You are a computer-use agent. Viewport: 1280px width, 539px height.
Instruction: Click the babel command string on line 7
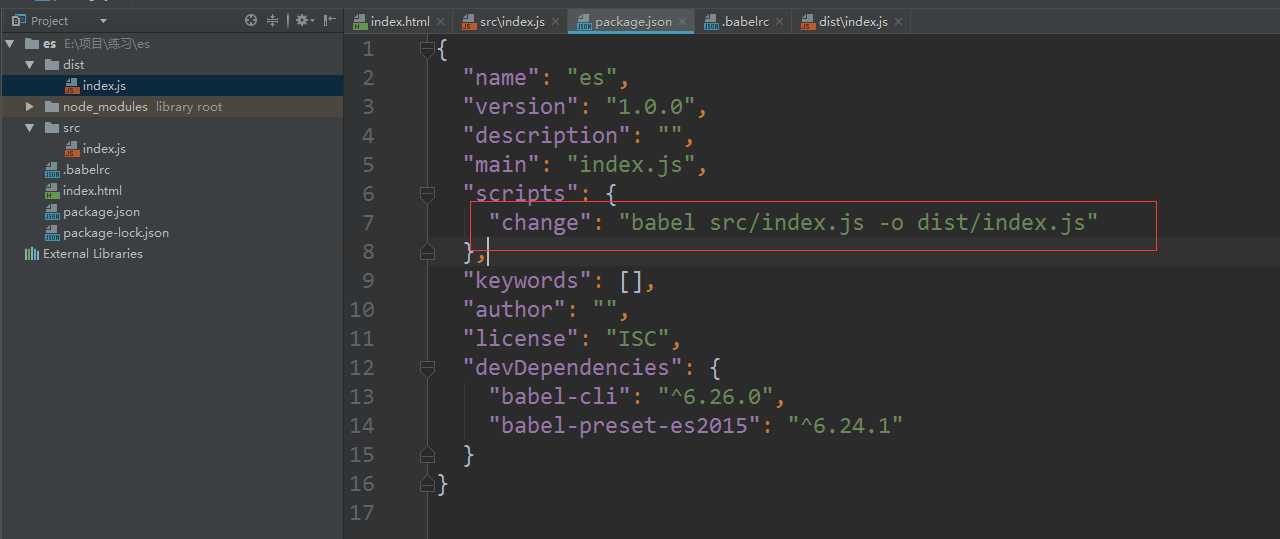pyautogui.click(x=859, y=222)
